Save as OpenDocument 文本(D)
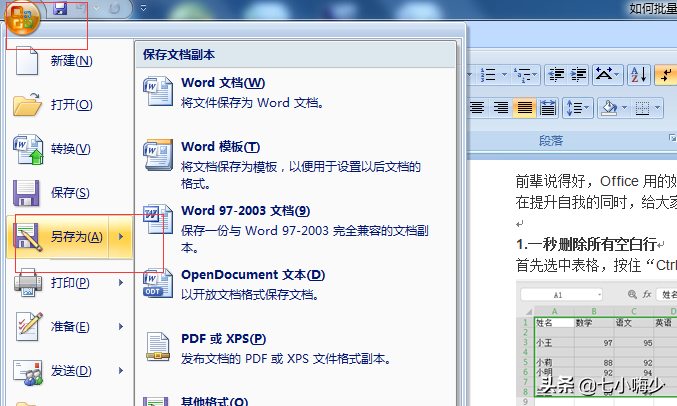 295,284
